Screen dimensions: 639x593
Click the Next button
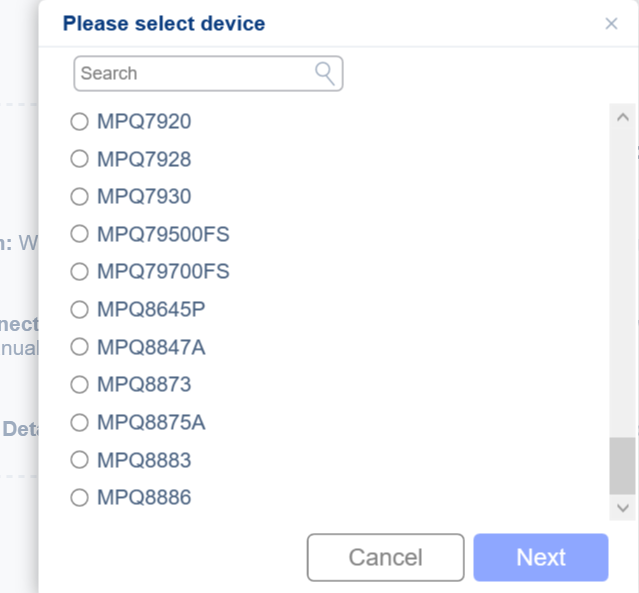541,557
